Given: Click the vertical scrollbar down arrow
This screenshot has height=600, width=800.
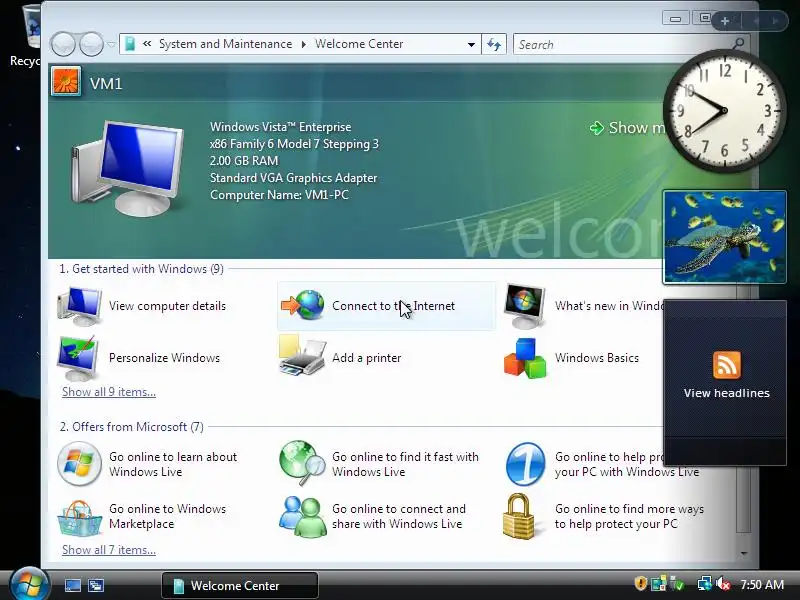Looking at the screenshot, I should coord(744,553).
